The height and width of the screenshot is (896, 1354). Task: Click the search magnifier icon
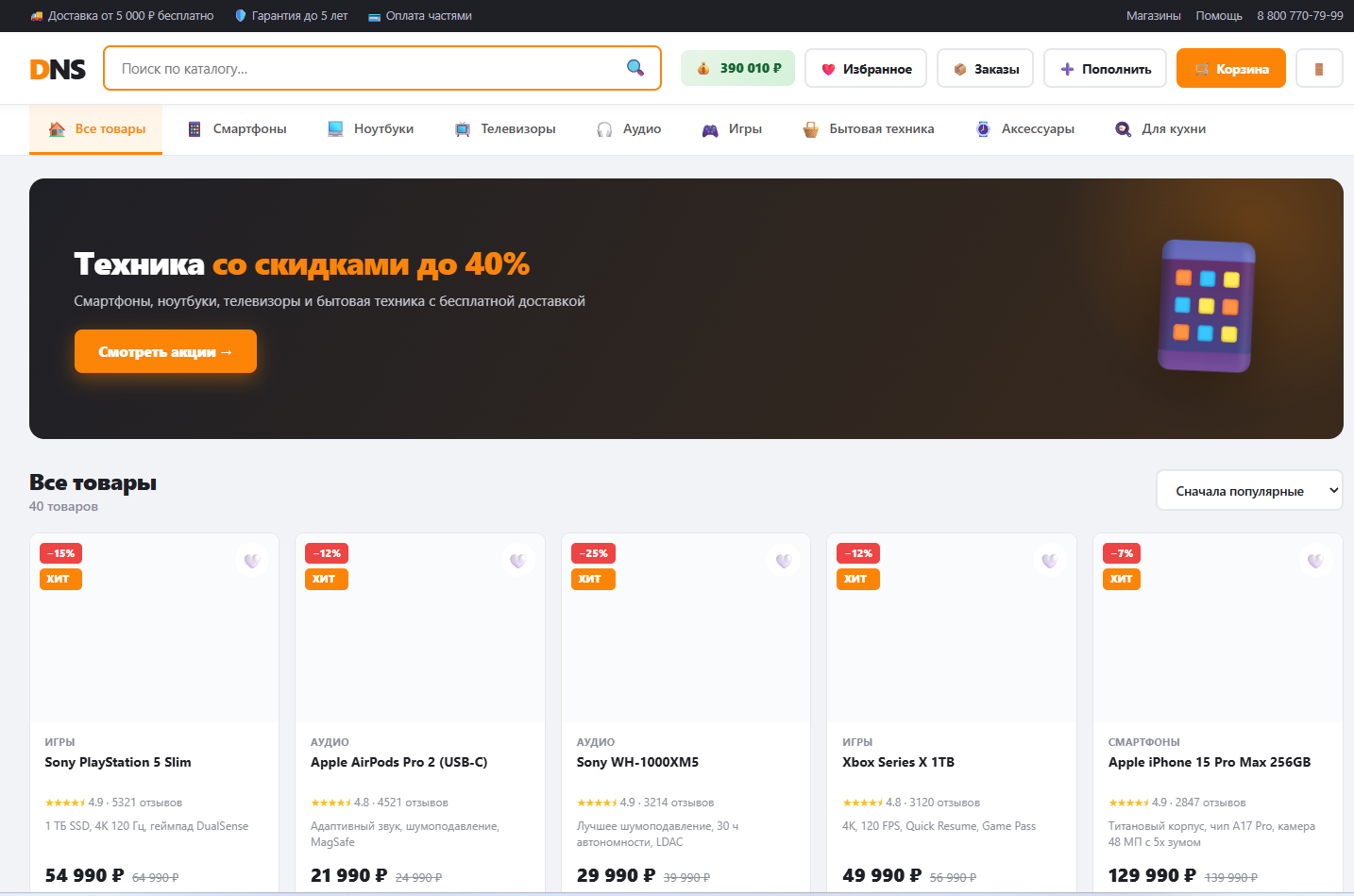click(635, 68)
